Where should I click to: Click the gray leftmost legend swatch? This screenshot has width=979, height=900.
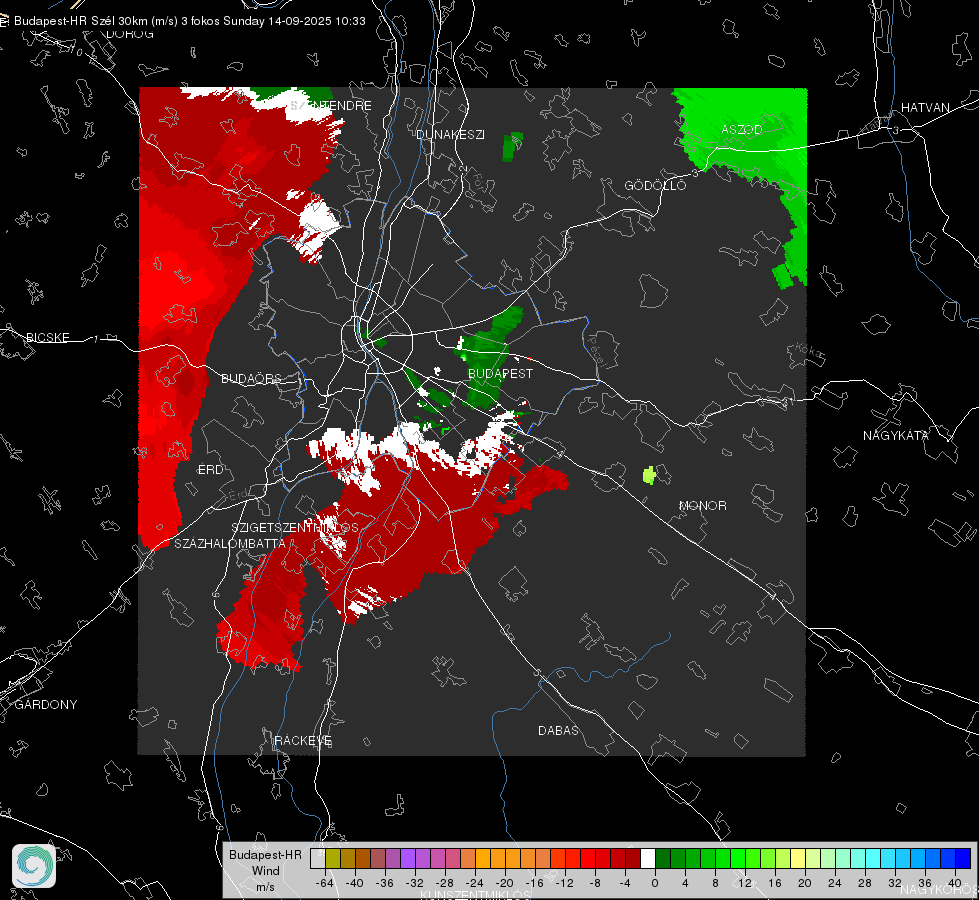(x=318, y=859)
